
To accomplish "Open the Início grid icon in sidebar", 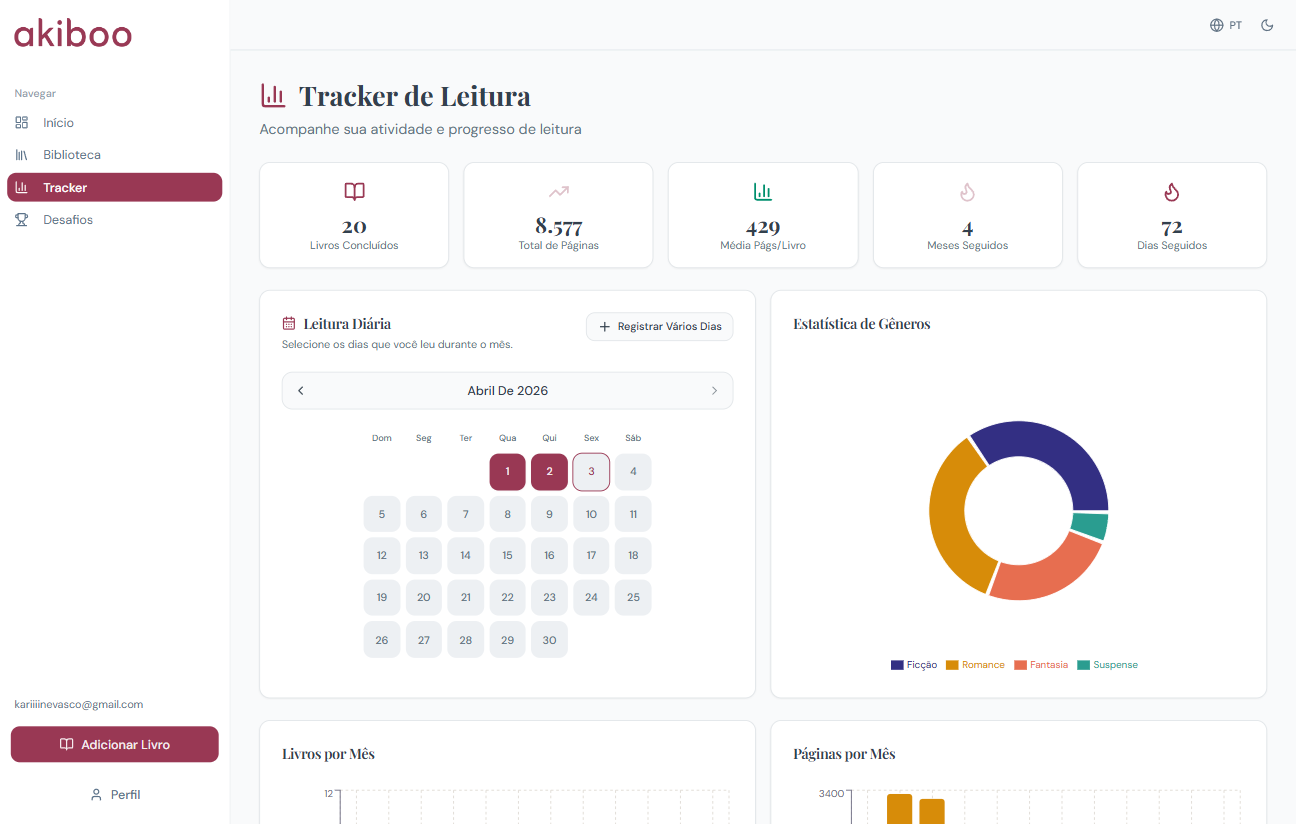I will pos(21,122).
